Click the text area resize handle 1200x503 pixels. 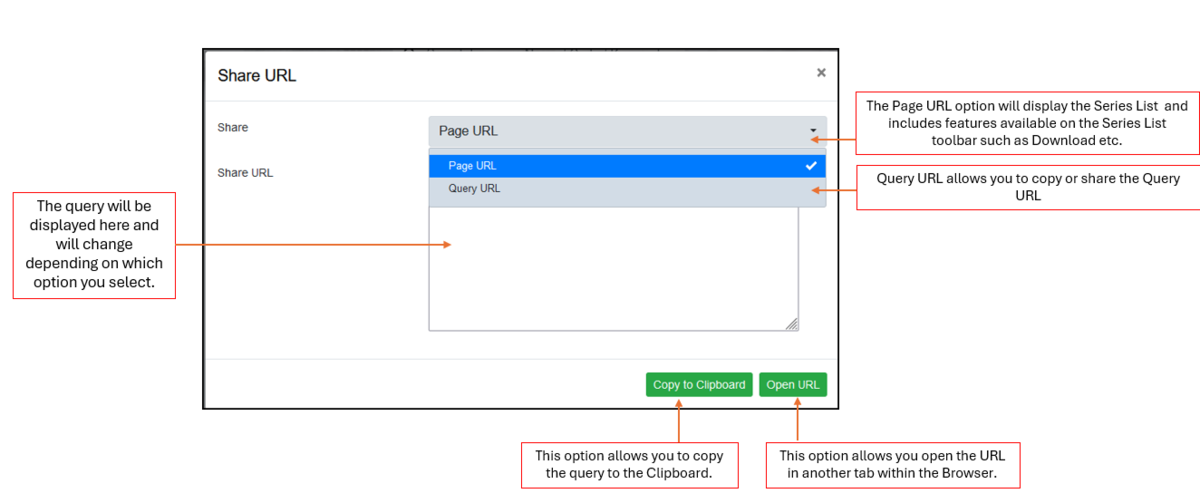(x=792, y=324)
